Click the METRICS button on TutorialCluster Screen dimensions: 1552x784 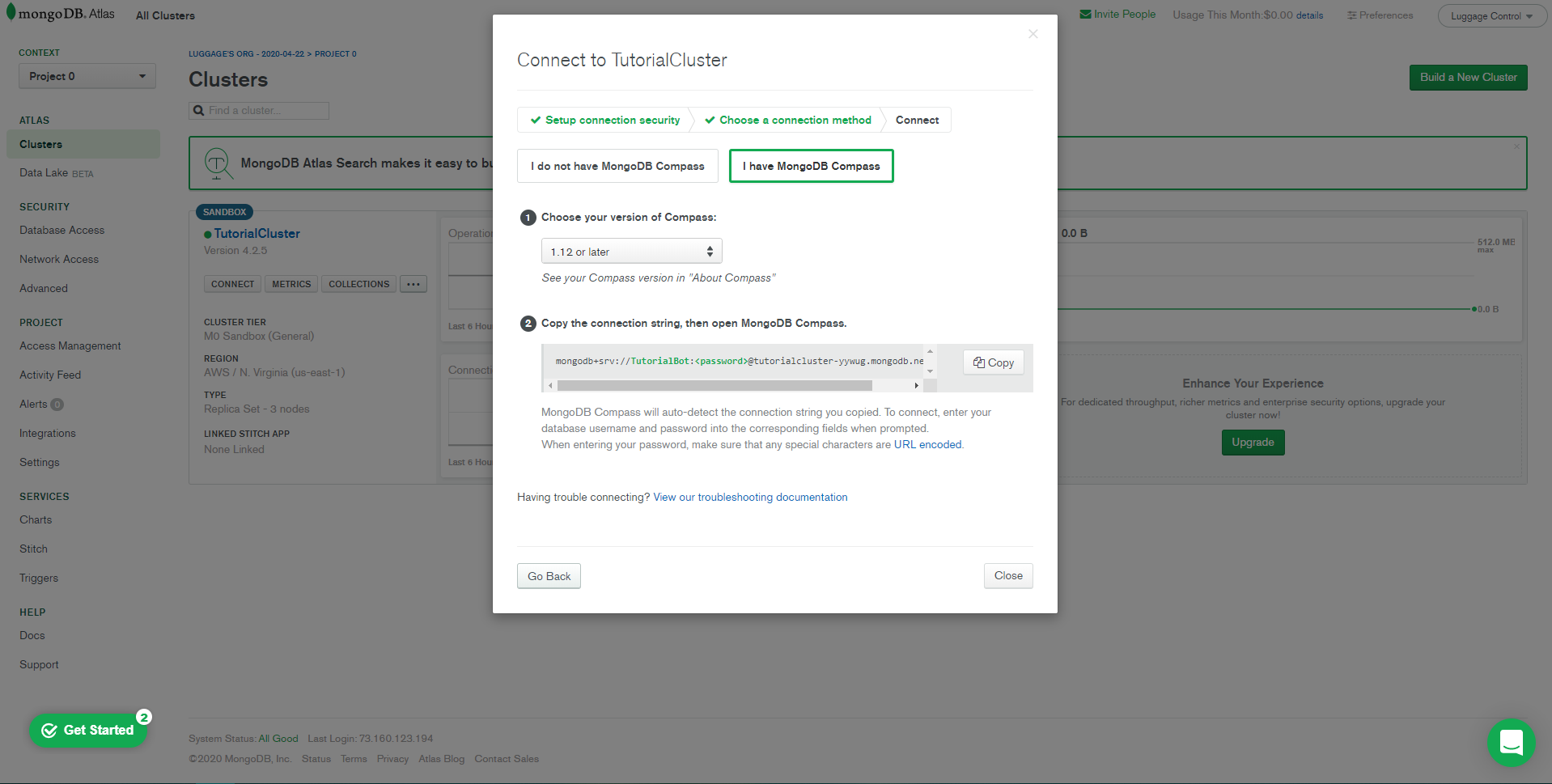click(291, 284)
